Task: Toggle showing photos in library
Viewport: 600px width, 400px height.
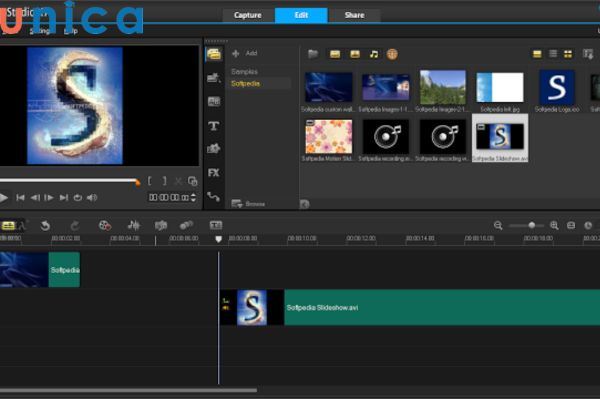Action: click(x=355, y=54)
